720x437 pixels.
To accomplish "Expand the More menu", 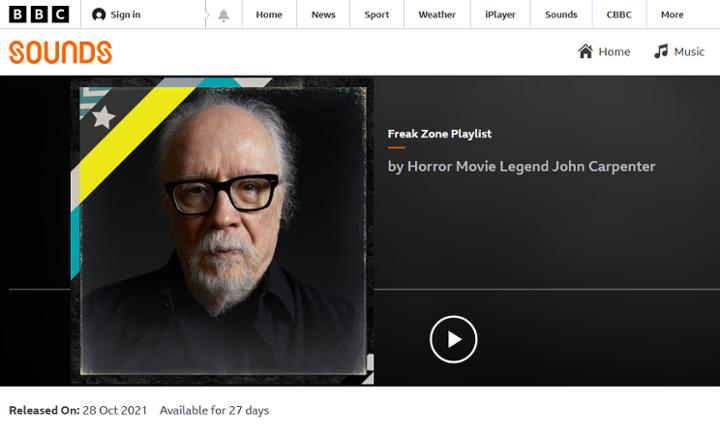I will click(x=672, y=15).
